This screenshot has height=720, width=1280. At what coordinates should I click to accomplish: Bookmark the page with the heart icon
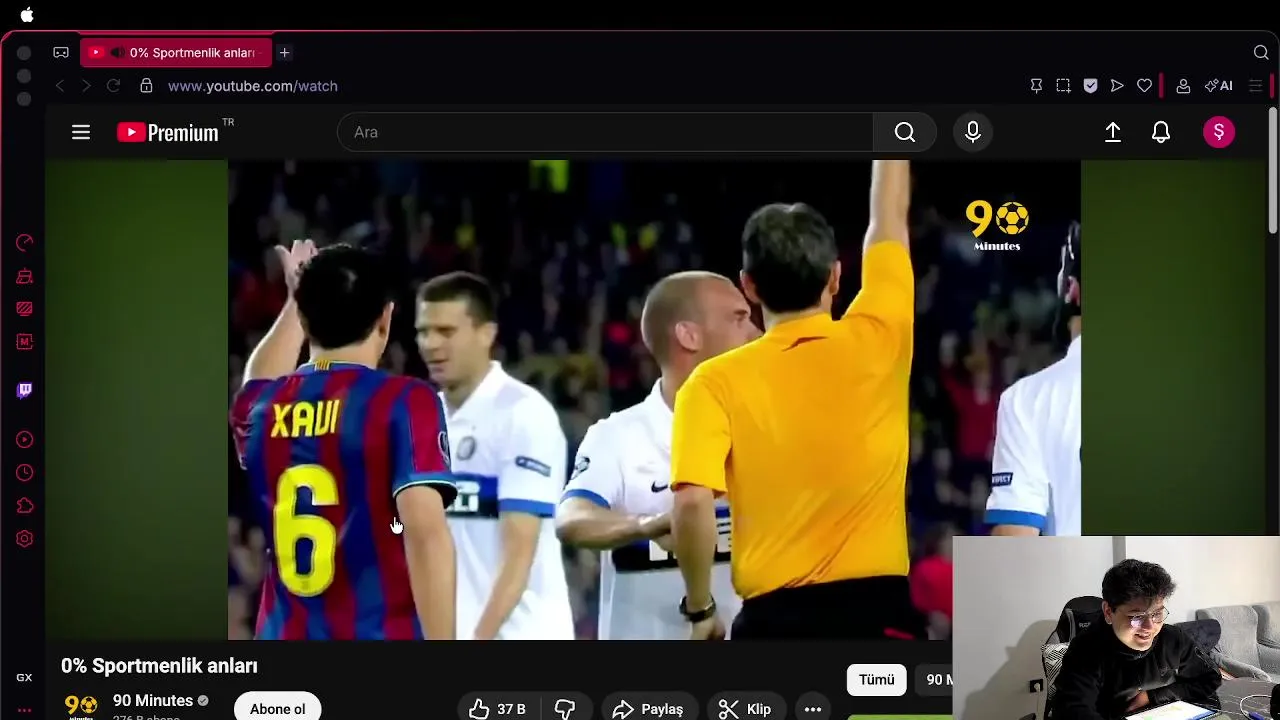click(x=1144, y=86)
